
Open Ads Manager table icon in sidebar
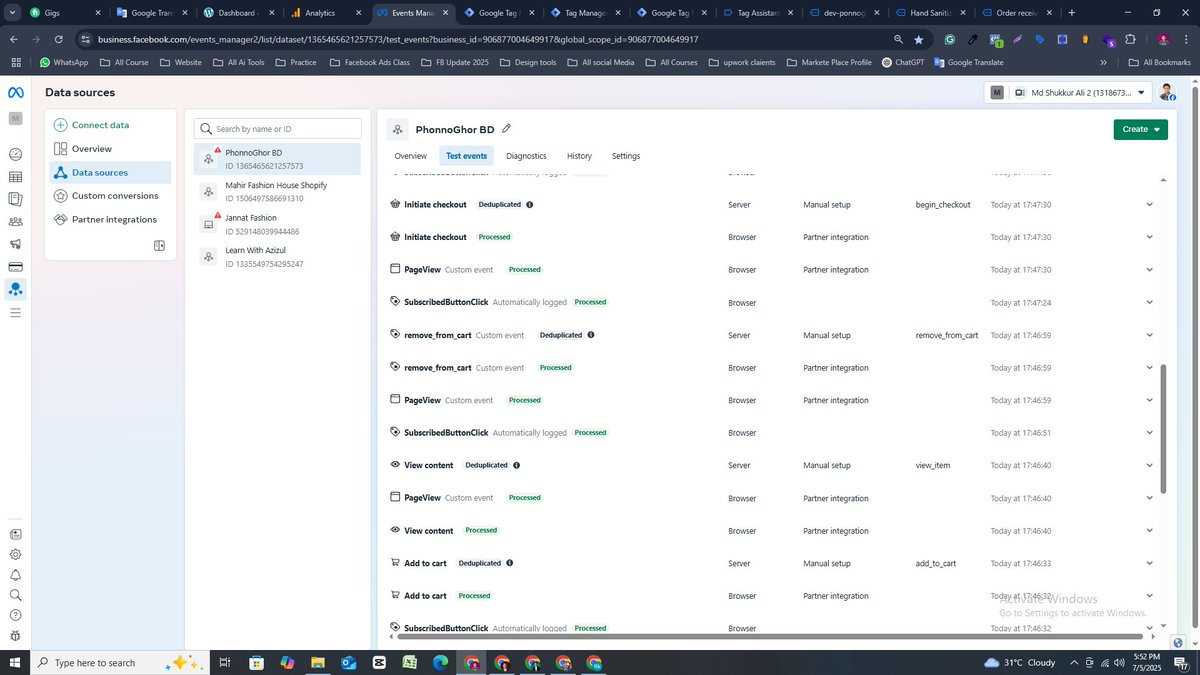(15, 177)
